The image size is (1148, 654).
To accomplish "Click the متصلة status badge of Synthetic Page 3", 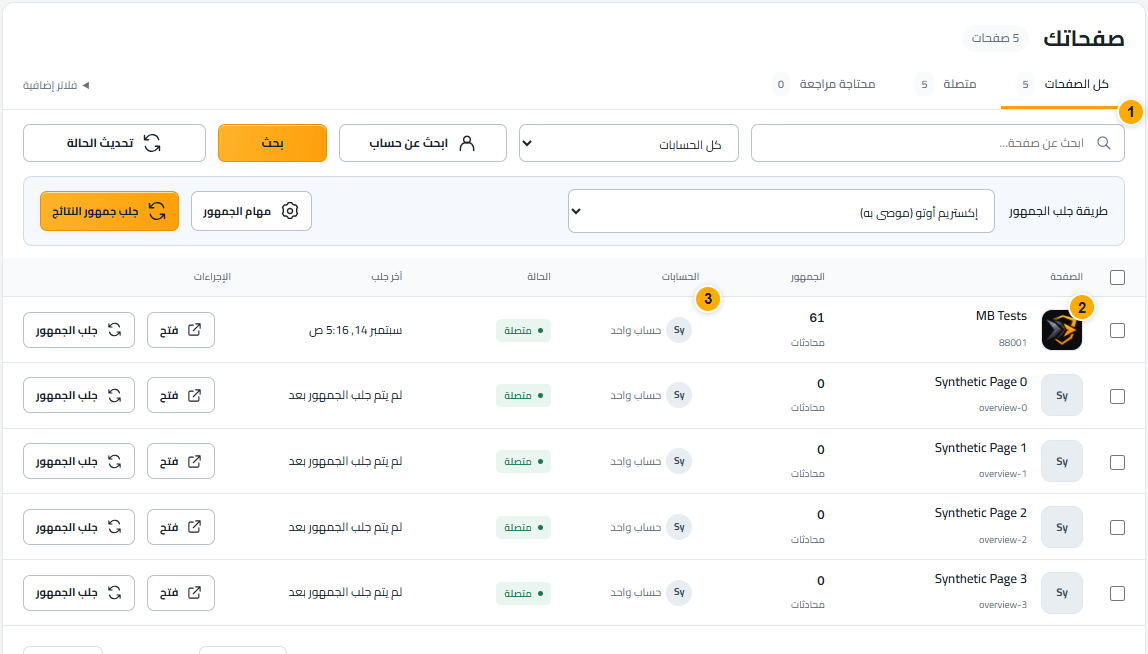I will click(x=523, y=593).
